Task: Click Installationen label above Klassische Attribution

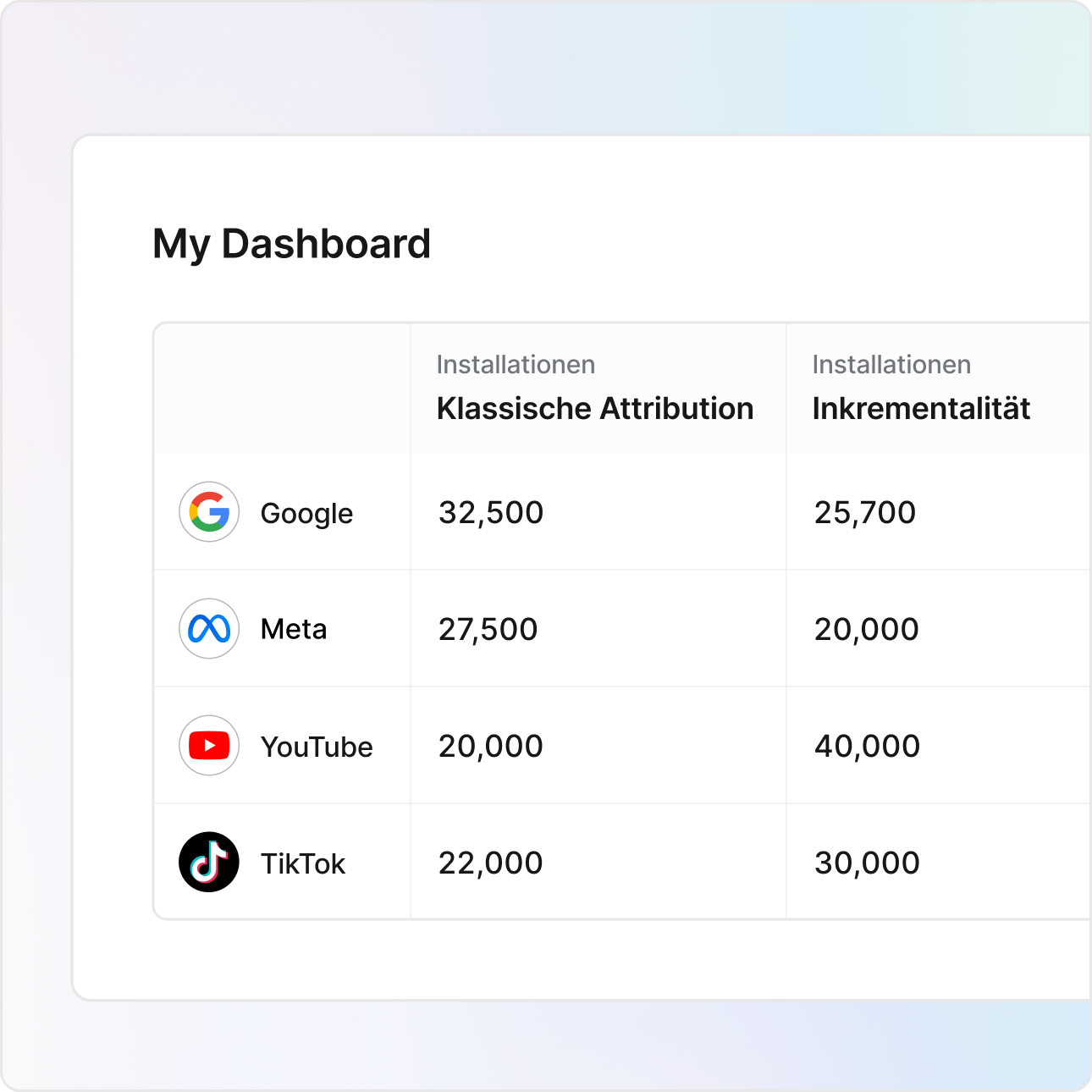Action: tap(516, 365)
